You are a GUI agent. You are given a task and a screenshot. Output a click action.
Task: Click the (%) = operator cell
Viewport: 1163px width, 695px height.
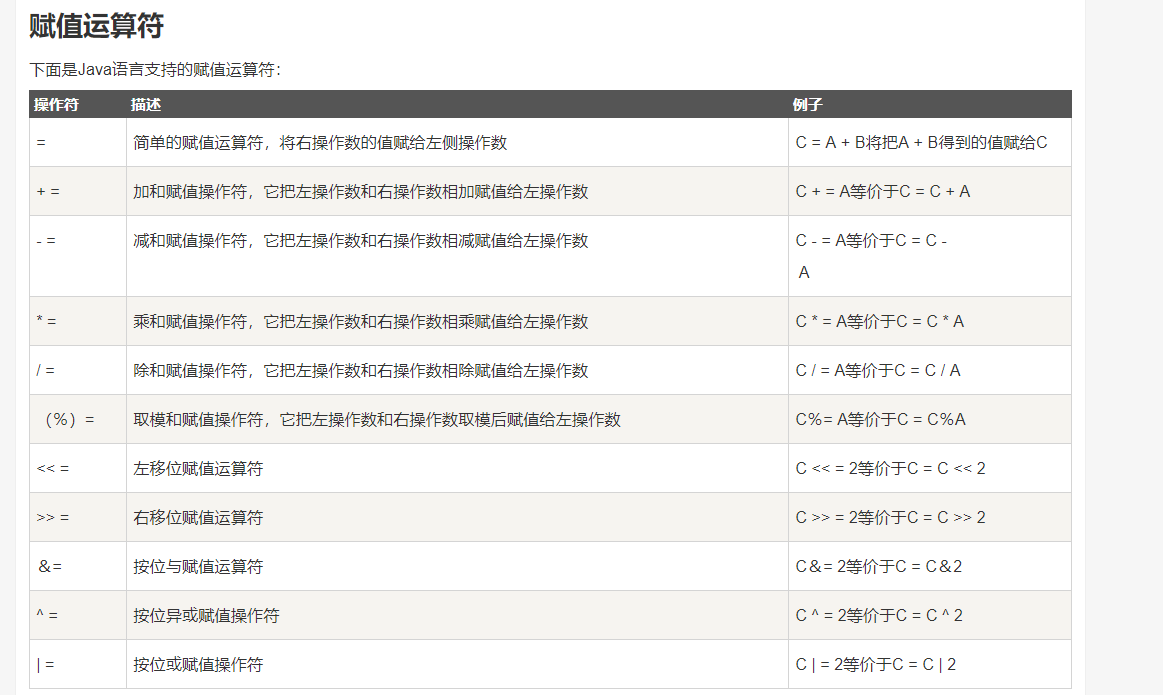(x=68, y=420)
